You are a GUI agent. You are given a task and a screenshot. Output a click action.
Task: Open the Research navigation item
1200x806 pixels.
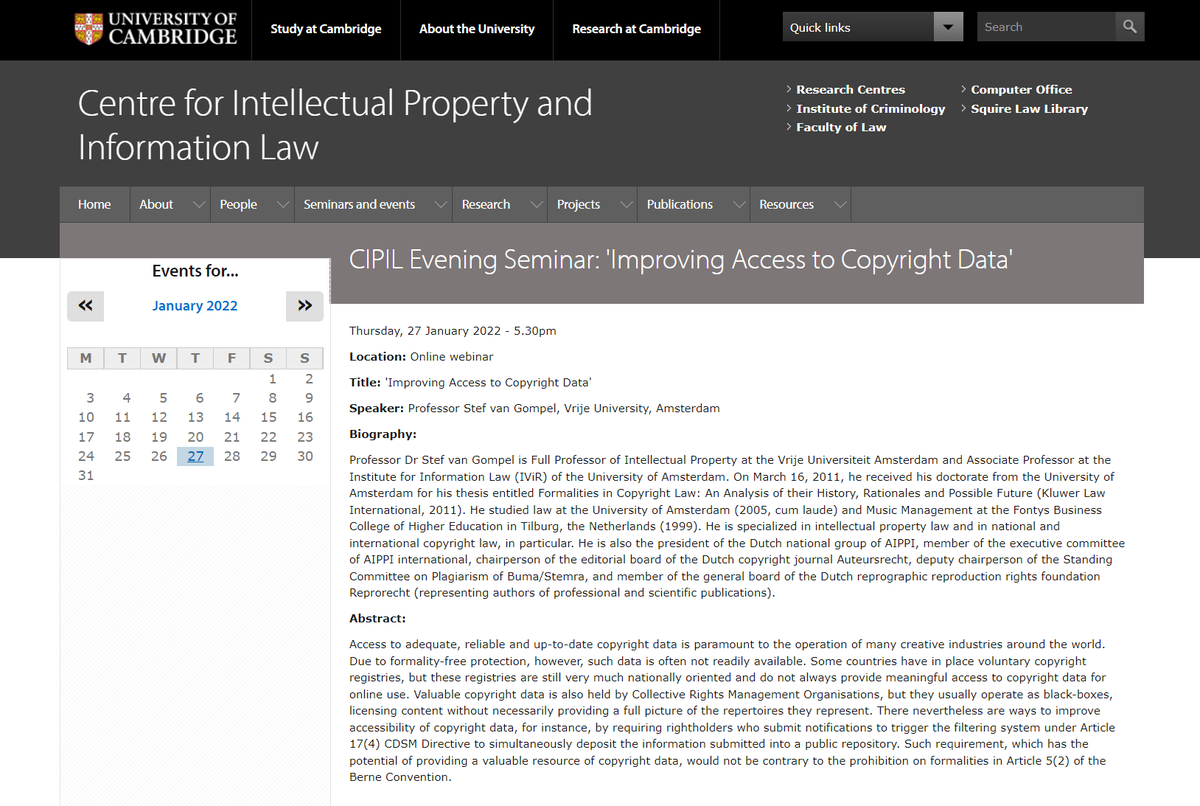click(x=486, y=204)
